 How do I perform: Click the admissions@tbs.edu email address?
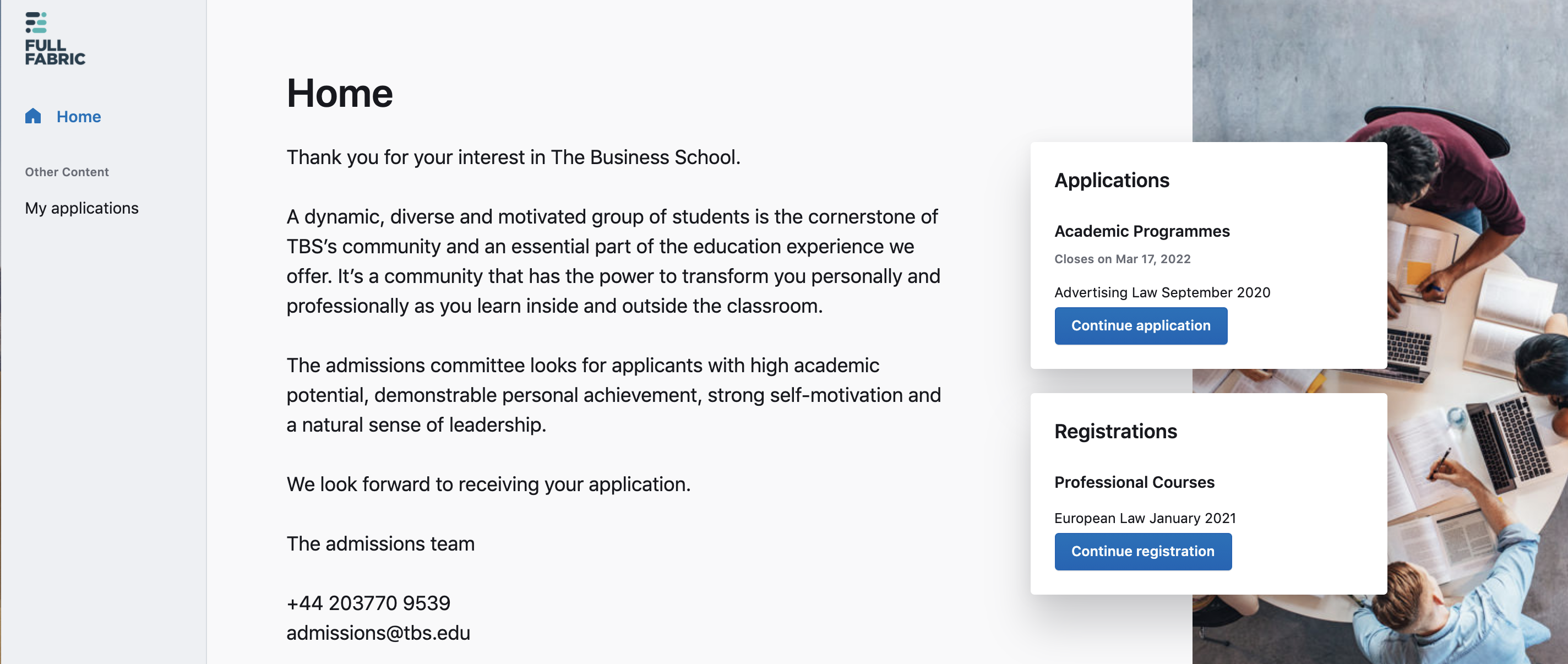pyautogui.click(x=378, y=633)
